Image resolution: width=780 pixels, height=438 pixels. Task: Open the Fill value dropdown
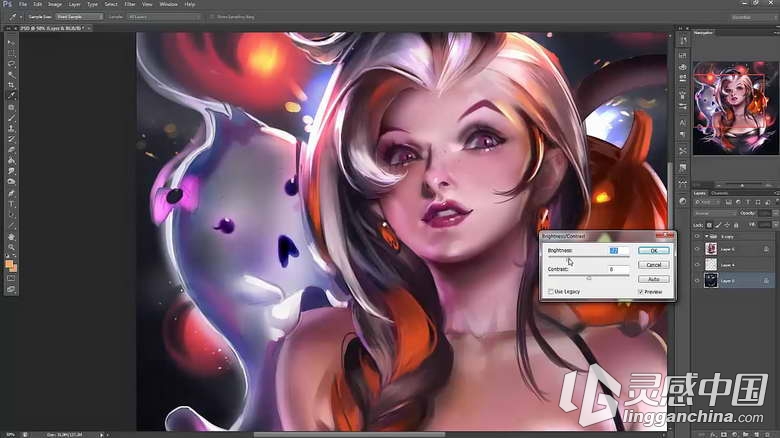pyautogui.click(x=775, y=225)
